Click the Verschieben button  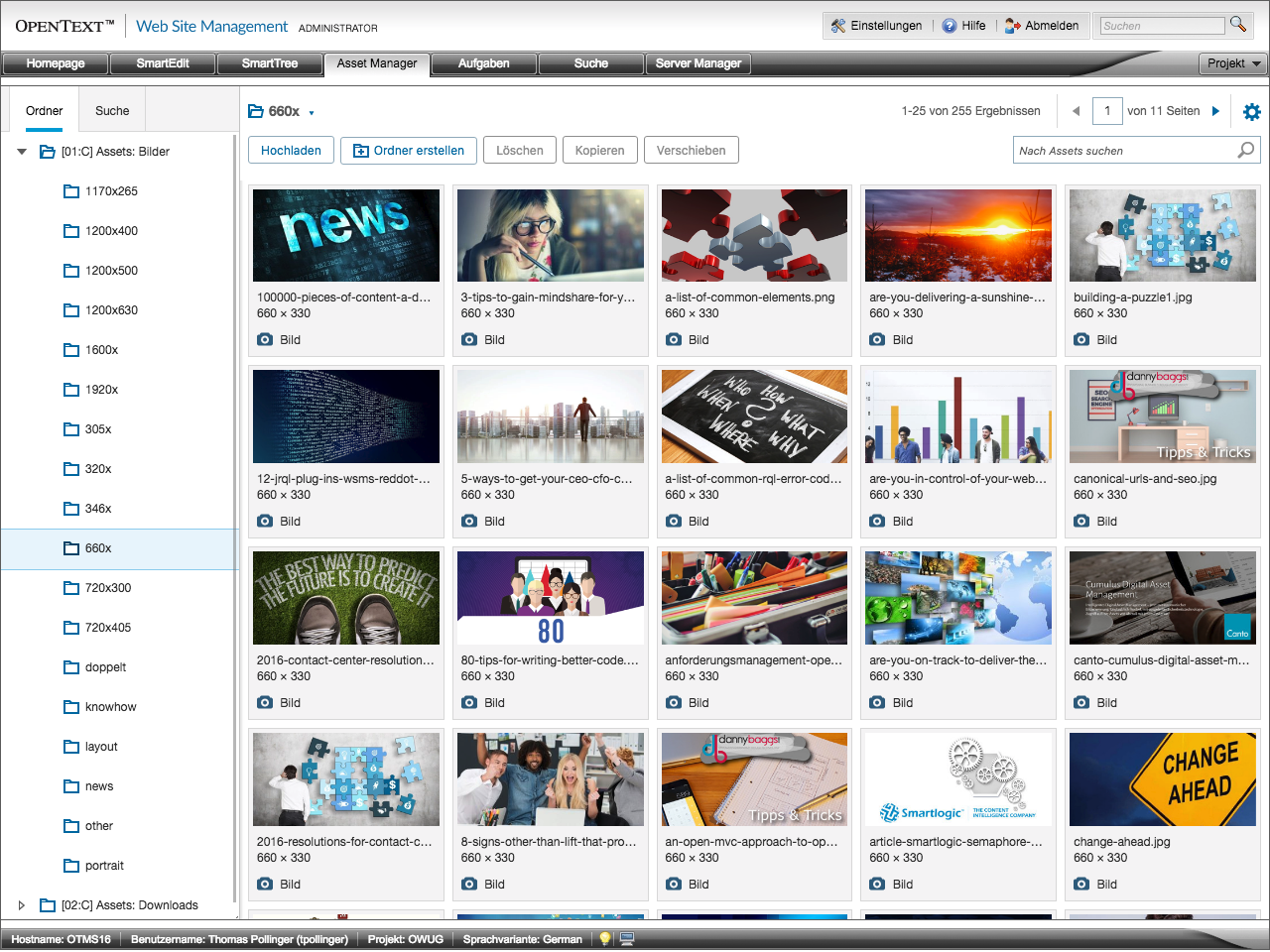click(x=691, y=151)
